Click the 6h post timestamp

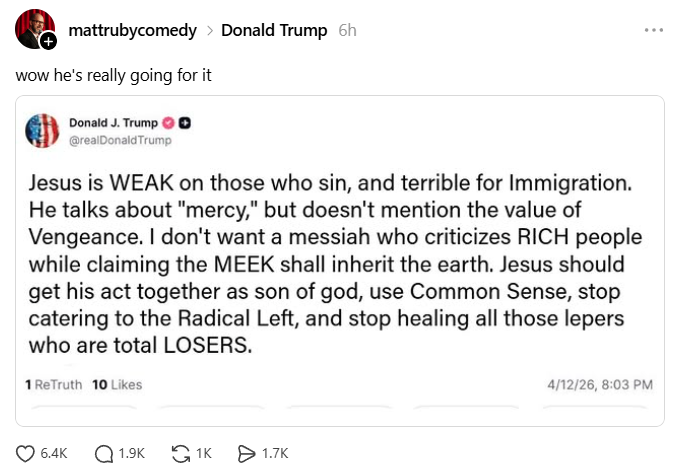pyautogui.click(x=347, y=30)
